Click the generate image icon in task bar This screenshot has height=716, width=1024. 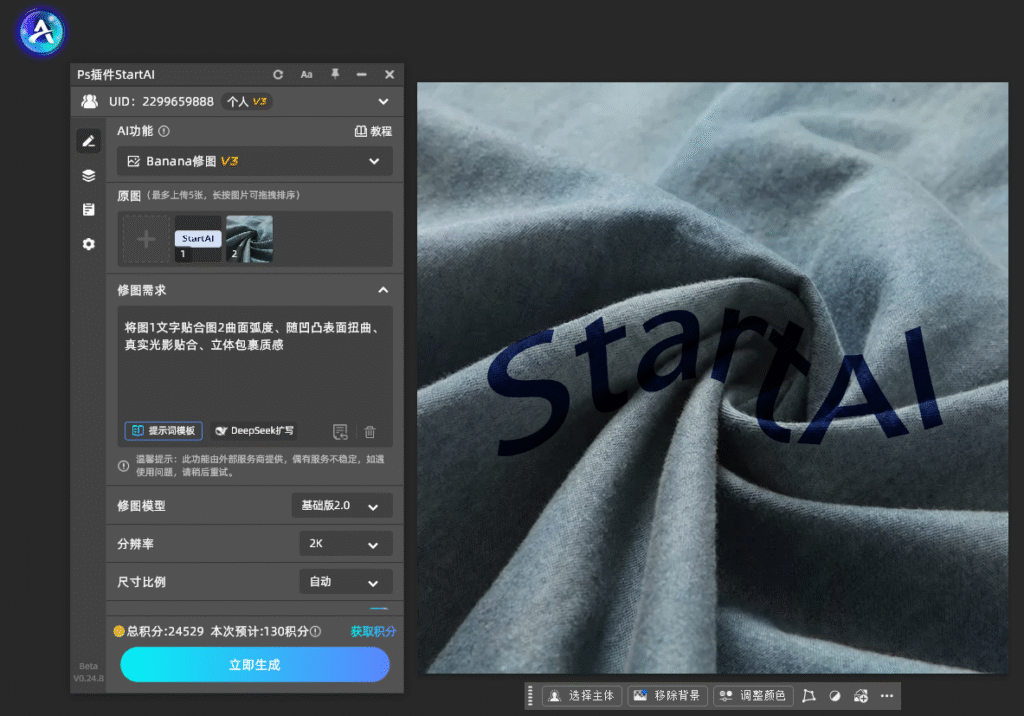click(861, 696)
